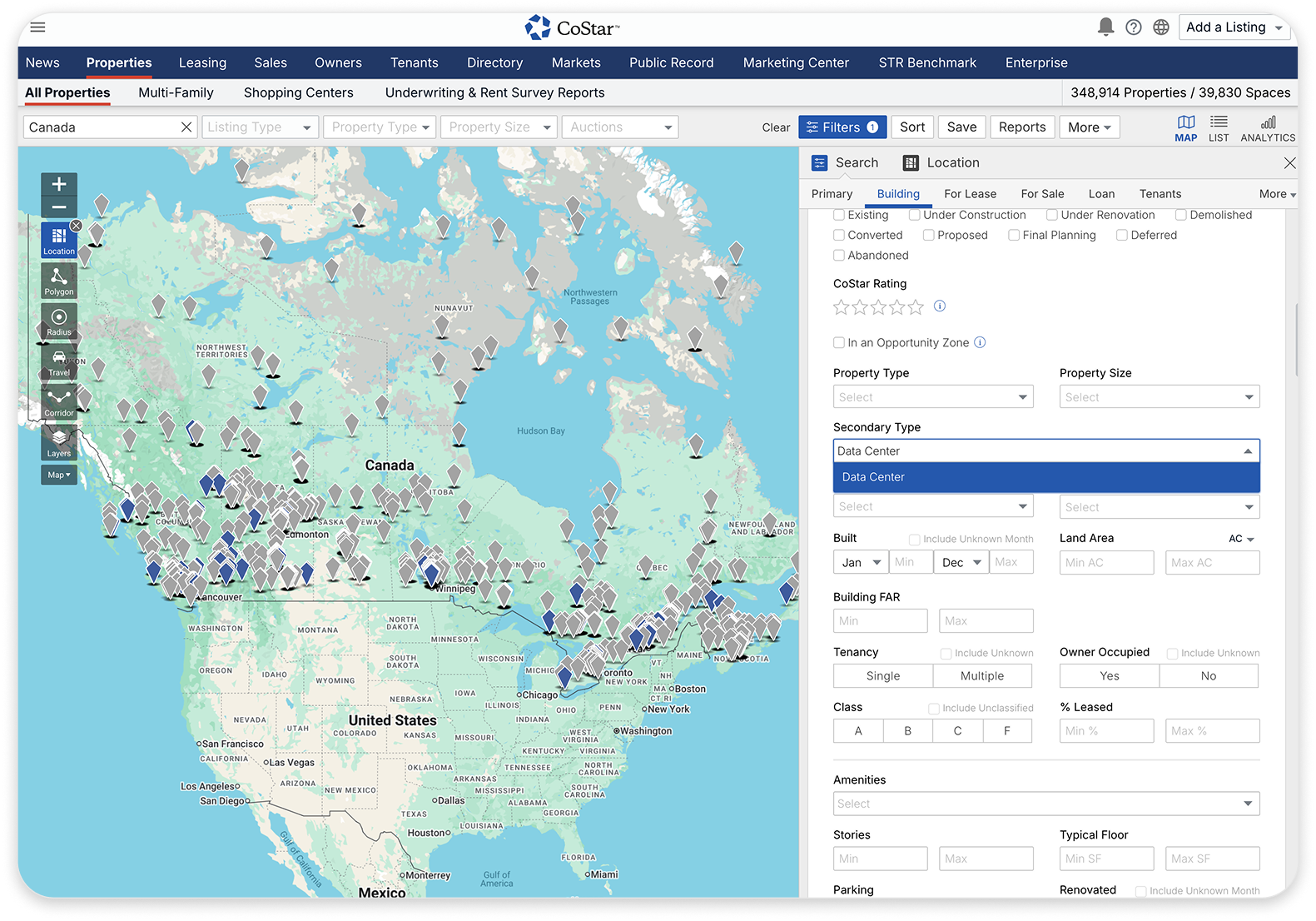Image resolution: width=1316 pixels, height=921 pixels.
Task: Open the Layers map tool
Action: [59, 443]
